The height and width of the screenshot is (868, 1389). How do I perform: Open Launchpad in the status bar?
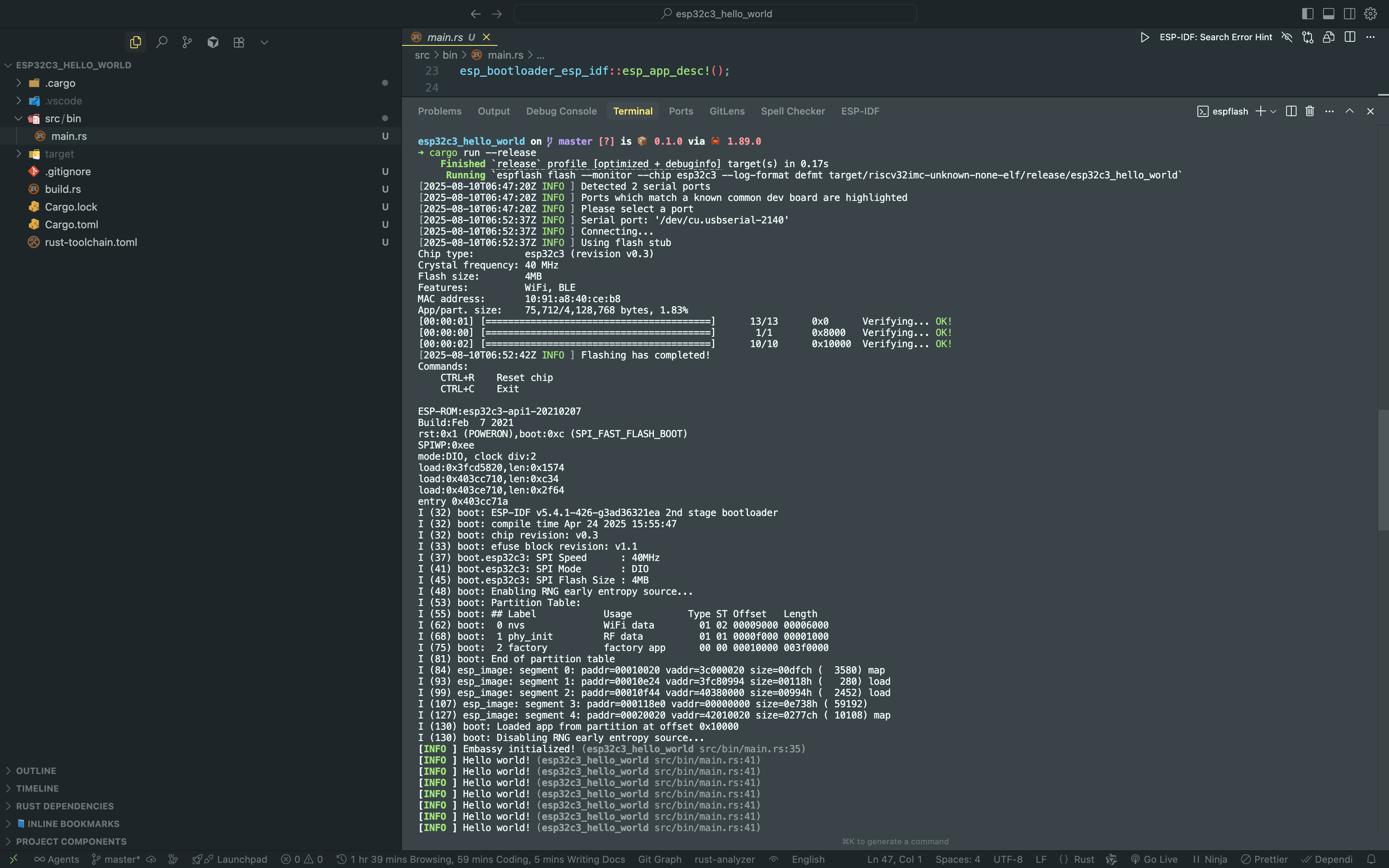[x=230, y=860]
